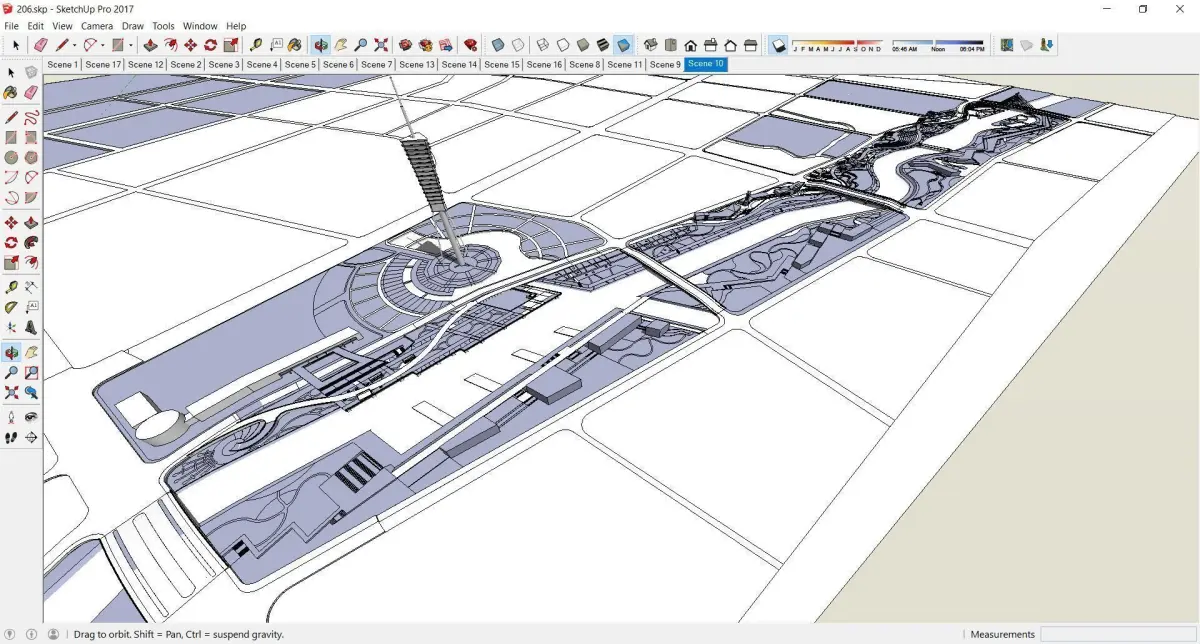This screenshot has width=1200, height=644.
Task: Select the Look Around eye tool
Action: pyautogui.click(x=31, y=417)
